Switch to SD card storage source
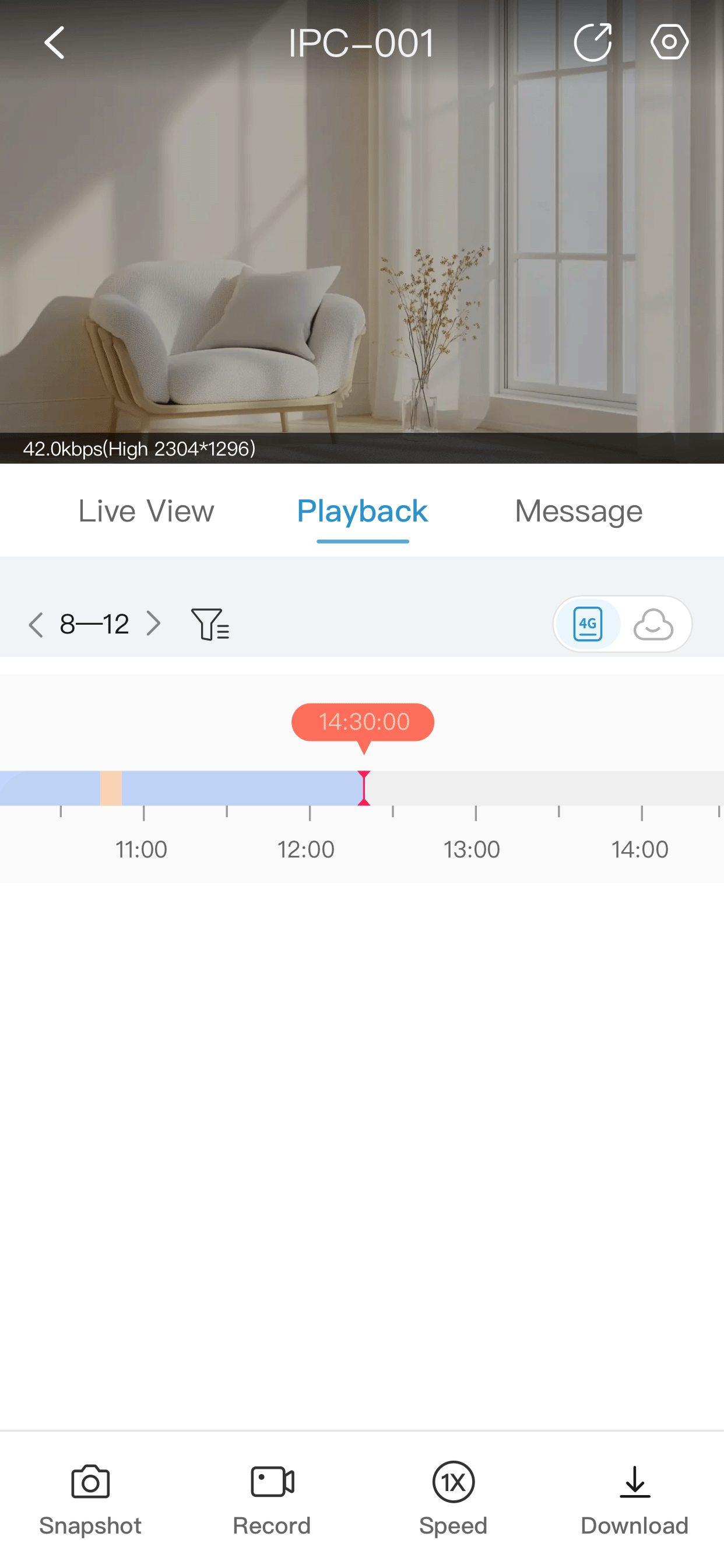This screenshot has width=724, height=1568. (x=588, y=624)
